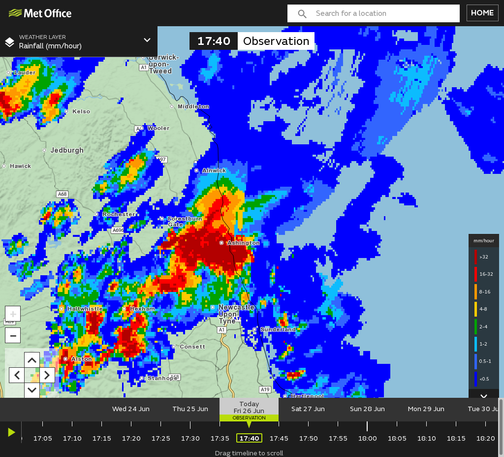Screen dimensions: 504x457
Task: Zoom out with the minus button
Action: (x=13, y=335)
